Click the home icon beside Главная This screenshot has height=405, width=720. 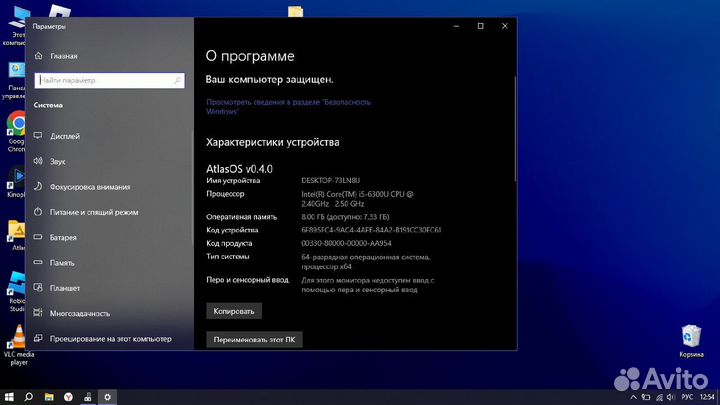pyautogui.click(x=39, y=56)
